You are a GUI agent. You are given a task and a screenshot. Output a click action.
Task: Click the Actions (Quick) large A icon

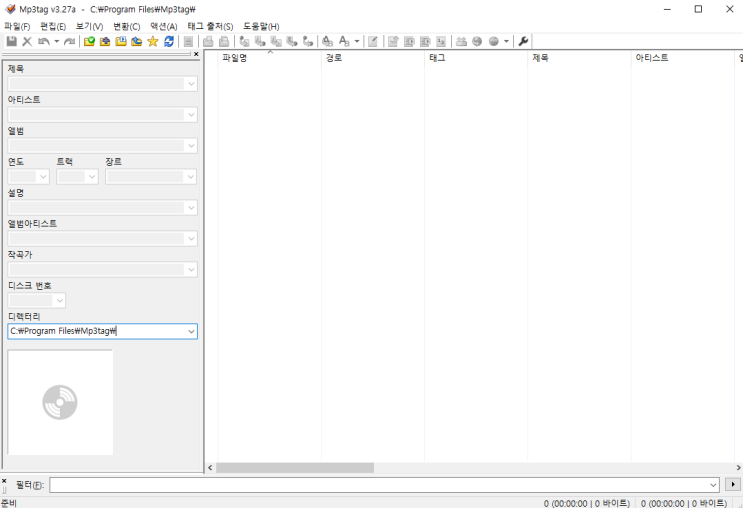pos(344,41)
